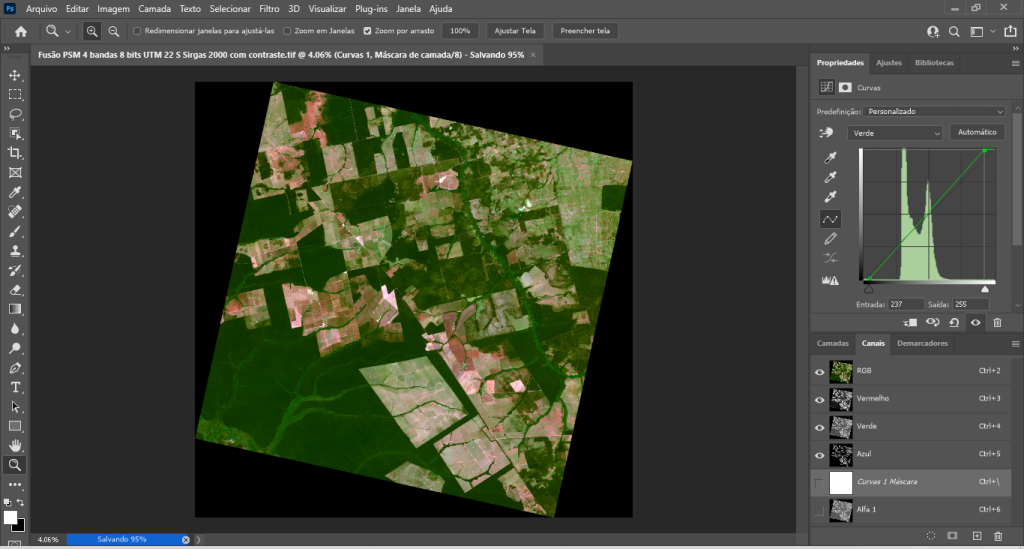The image size is (1024, 549).
Task: Select the Eraser tool
Action: (15, 289)
